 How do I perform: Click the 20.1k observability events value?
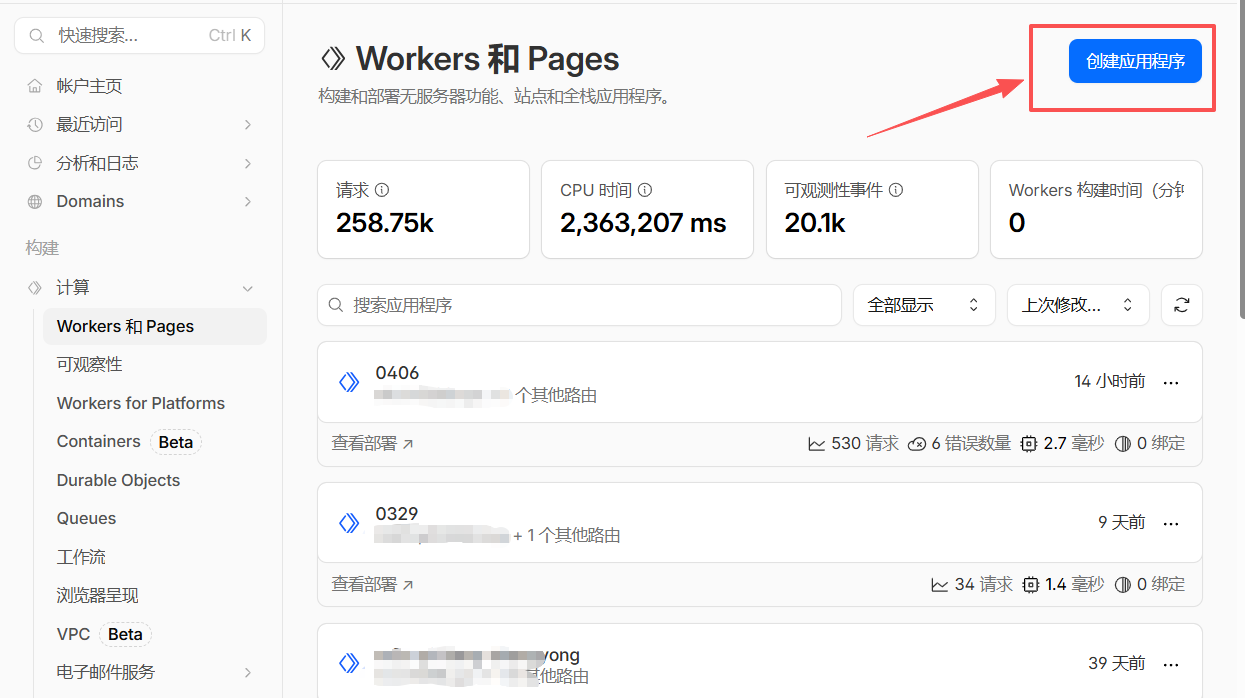click(815, 223)
